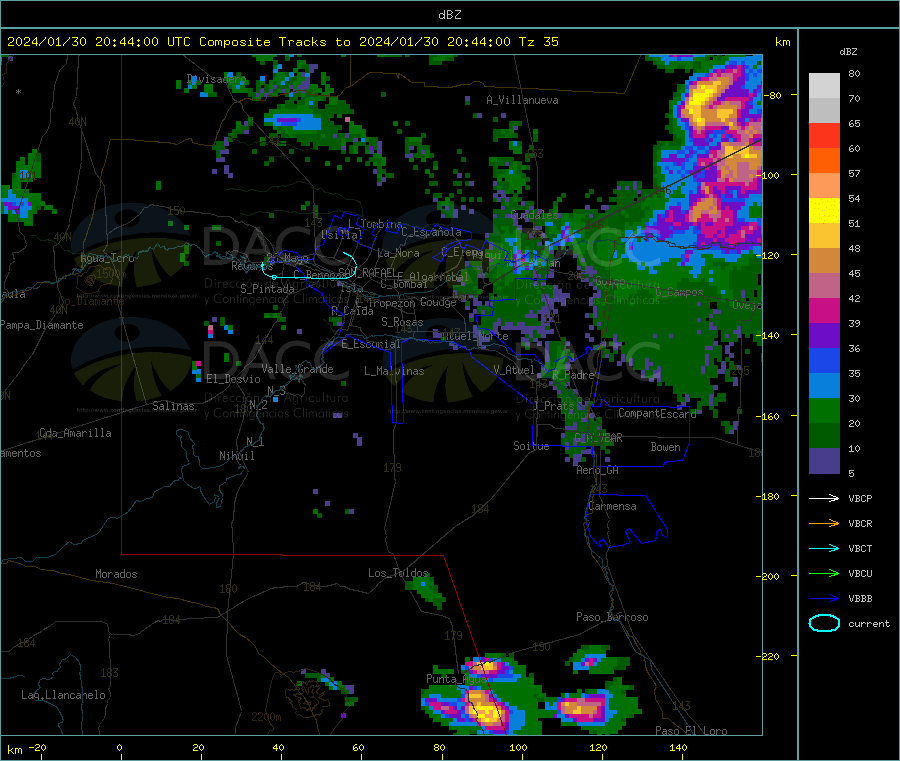900x761 pixels.
Task: Pick the magenta 42 dBZ color swatch
Action: coord(824,310)
